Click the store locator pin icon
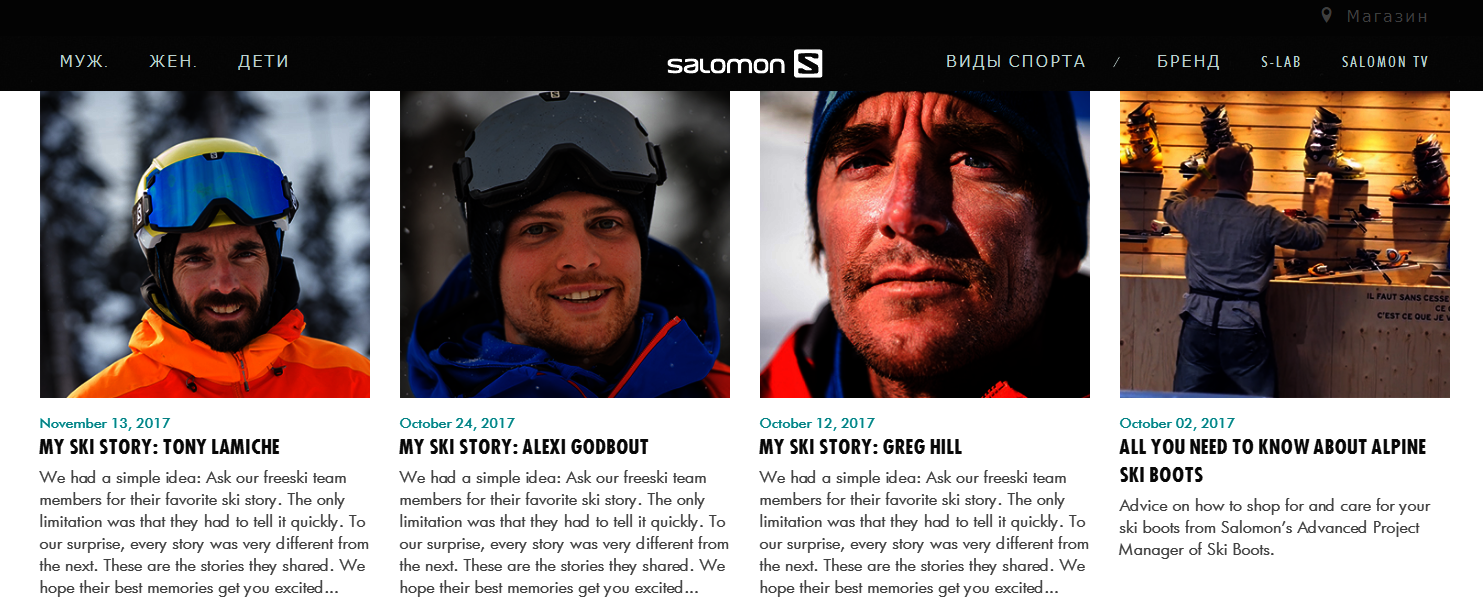Viewport: 1483px width, 605px height. [x=1326, y=16]
